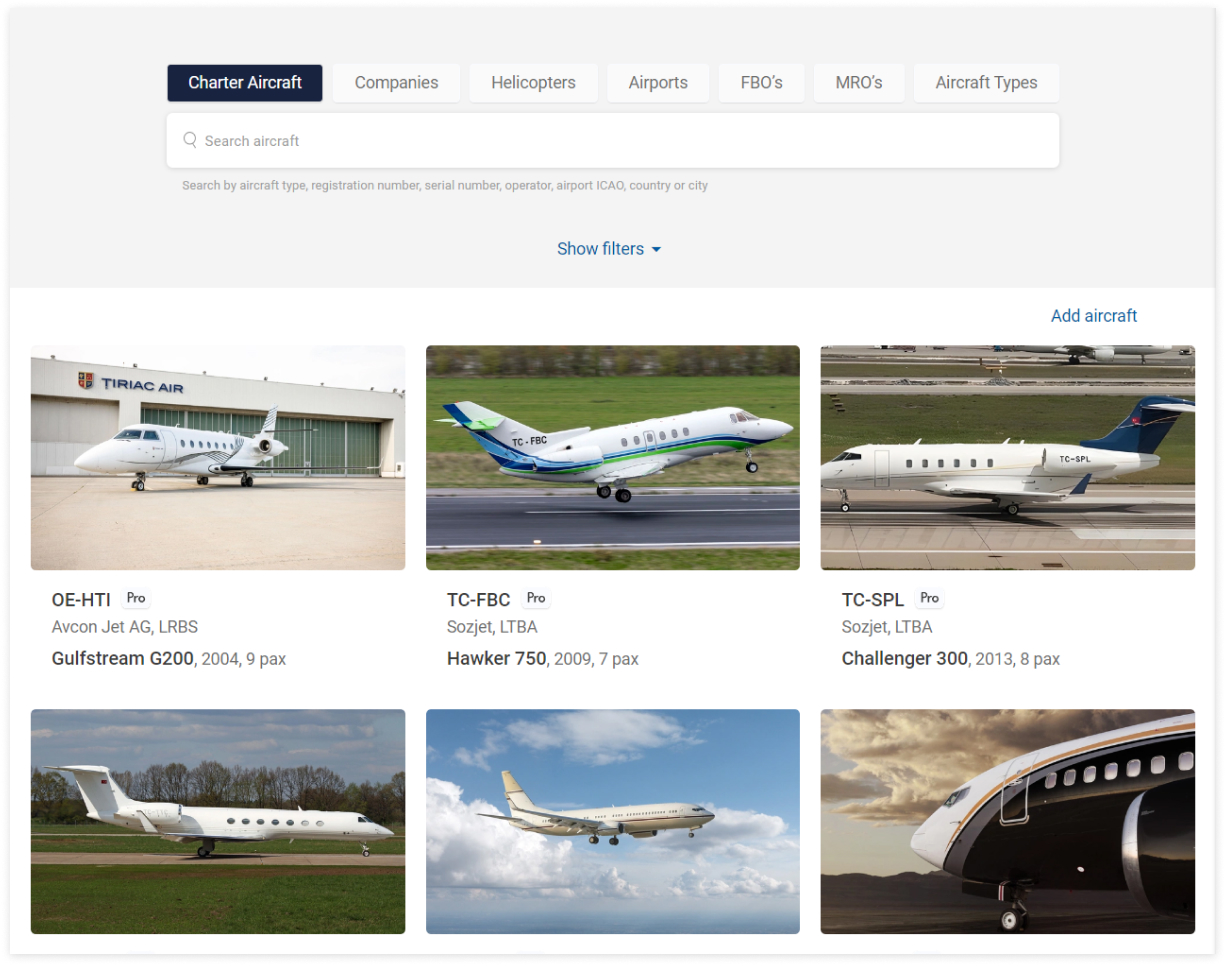Open the MRO's tab
Viewport: 1226px width, 966px height.
point(859,83)
